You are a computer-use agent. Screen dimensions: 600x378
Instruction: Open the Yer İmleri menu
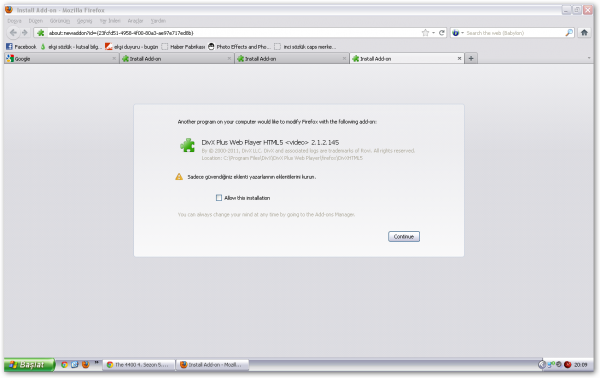[110, 21]
